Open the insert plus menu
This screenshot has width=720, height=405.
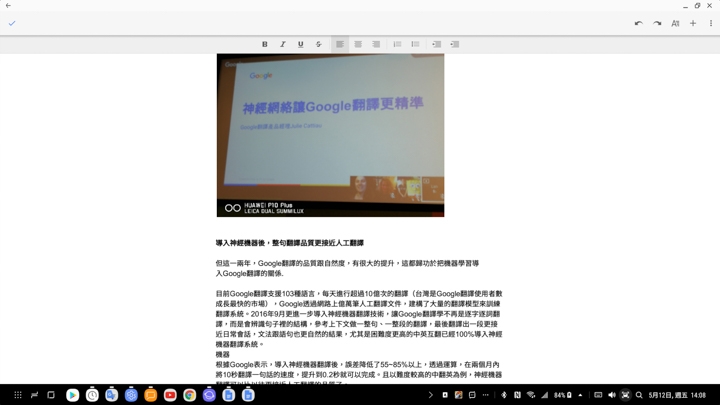pos(693,23)
